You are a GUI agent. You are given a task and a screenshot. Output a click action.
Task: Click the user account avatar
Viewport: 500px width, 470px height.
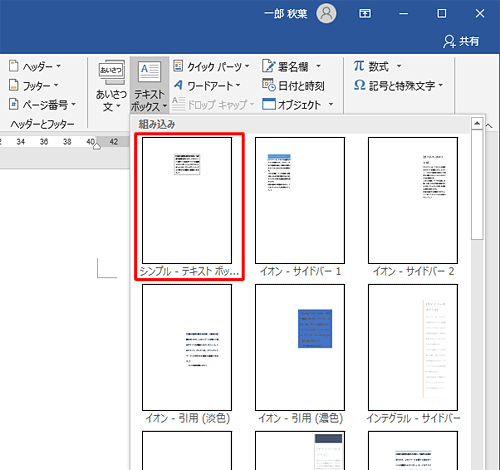click(326, 14)
